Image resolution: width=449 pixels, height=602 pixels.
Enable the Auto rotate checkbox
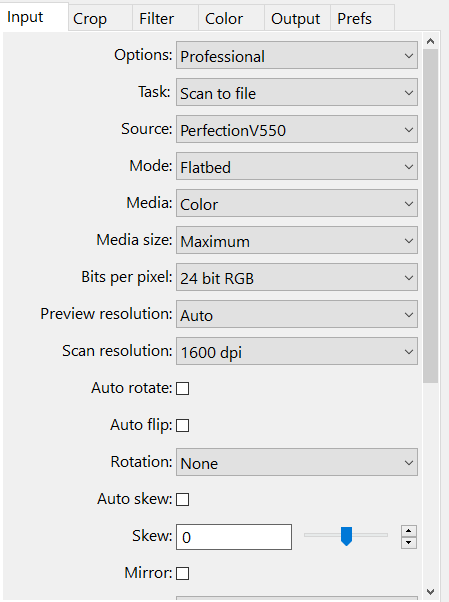[x=182, y=388]
